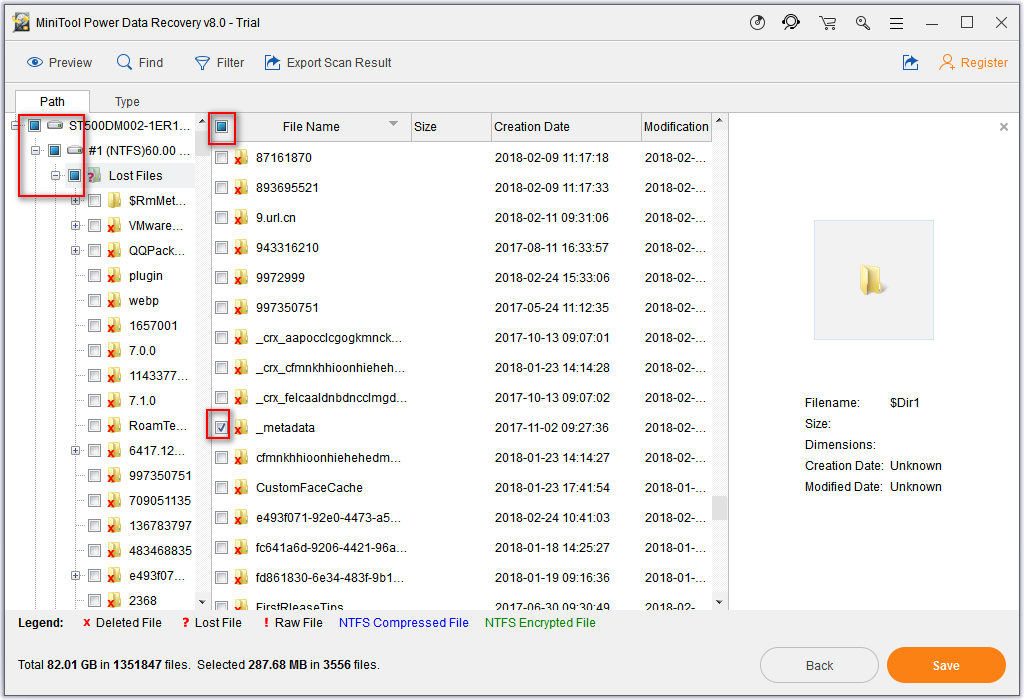
Task: Select the 1657001 folder in tree
Action: [153, 326]
